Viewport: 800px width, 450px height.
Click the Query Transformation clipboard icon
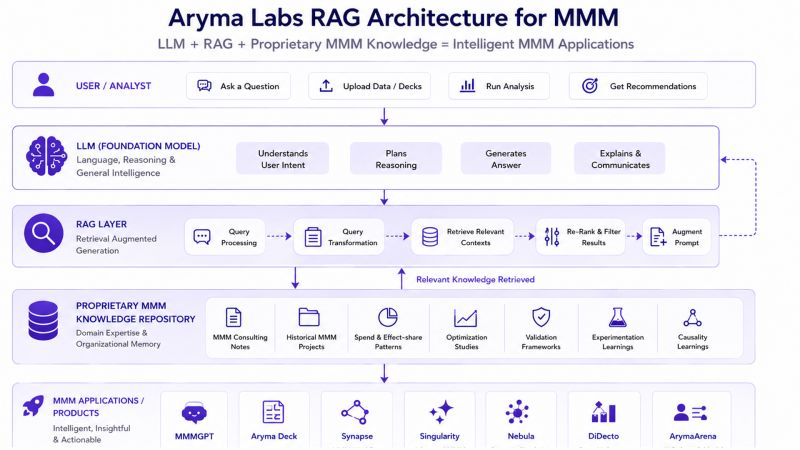click(313, 237)
